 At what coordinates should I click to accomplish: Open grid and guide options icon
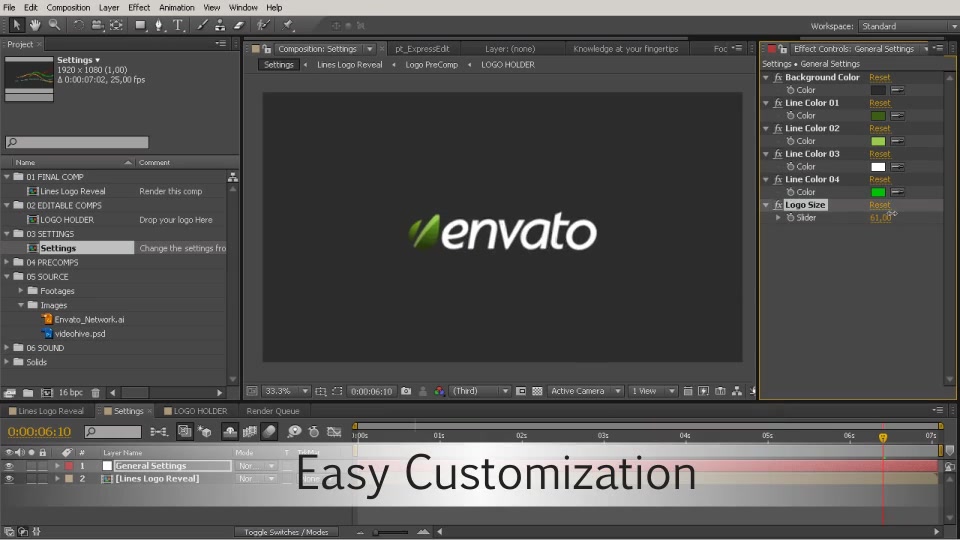pyautogui.click(x=320, y=391)
